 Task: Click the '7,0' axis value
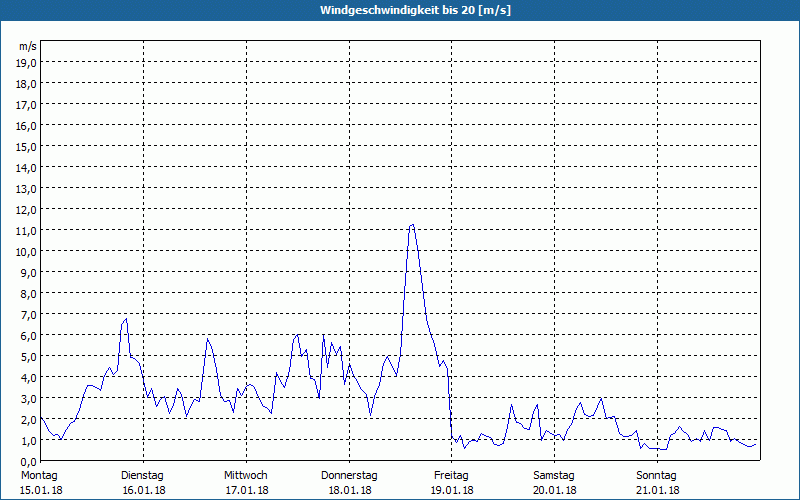tap(29, 315)
